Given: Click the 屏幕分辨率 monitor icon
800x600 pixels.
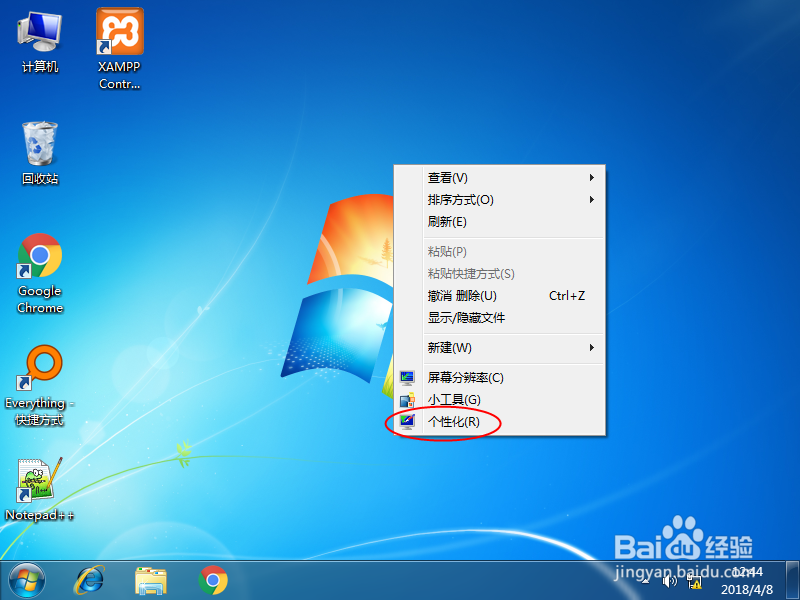Looking at the screenshot, I should coord(407,378).
